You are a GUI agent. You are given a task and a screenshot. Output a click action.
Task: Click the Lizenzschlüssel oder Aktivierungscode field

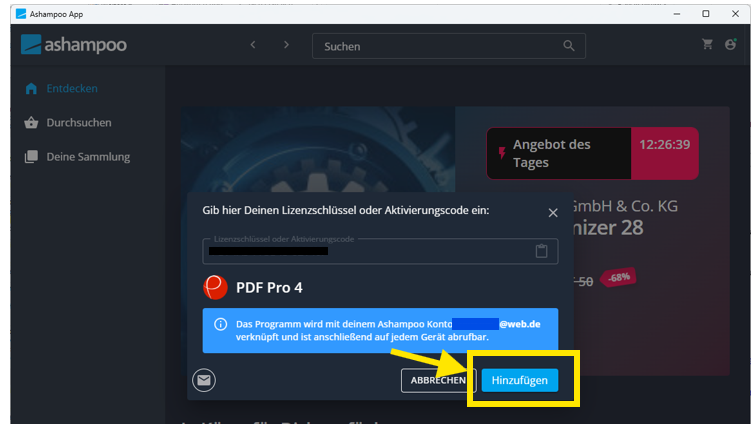[380, 251]
